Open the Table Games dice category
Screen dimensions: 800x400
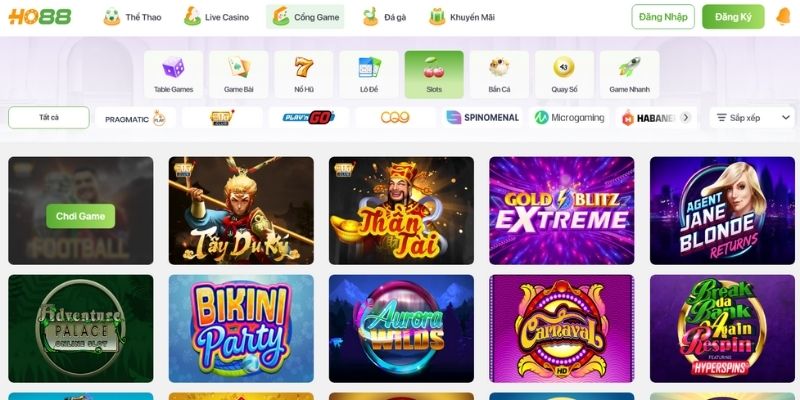[173, 74]
